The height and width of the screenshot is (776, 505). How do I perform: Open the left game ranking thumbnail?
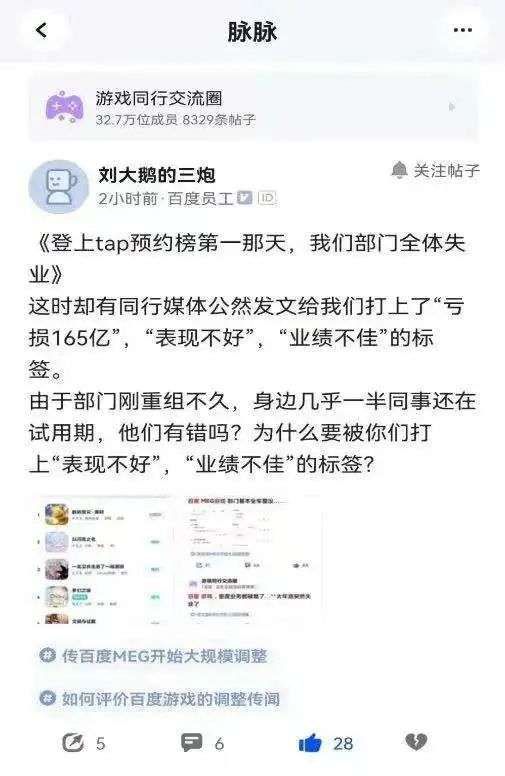104,560
